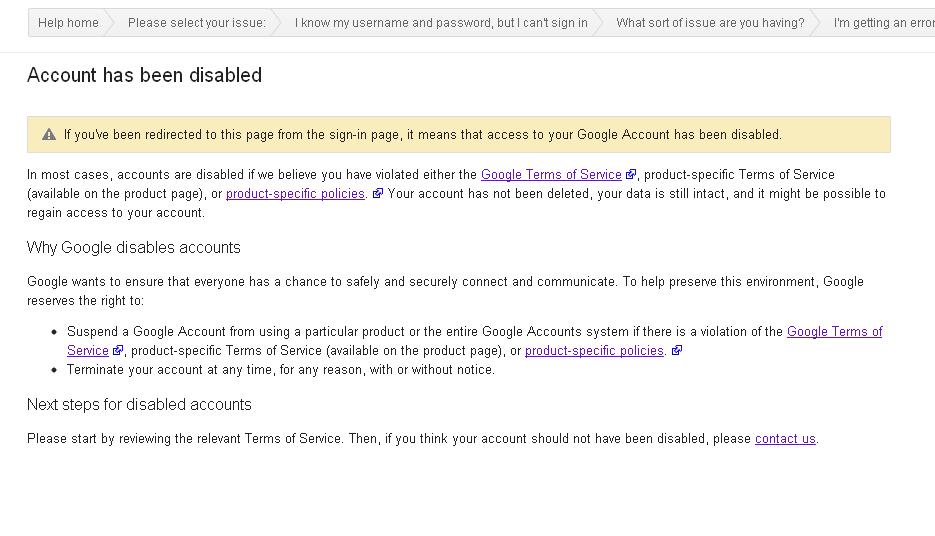The width and height of the screenshot is (935, 536).
Task: Open 'I know my username and password' breadcrumb
Action: click(441, 23)
